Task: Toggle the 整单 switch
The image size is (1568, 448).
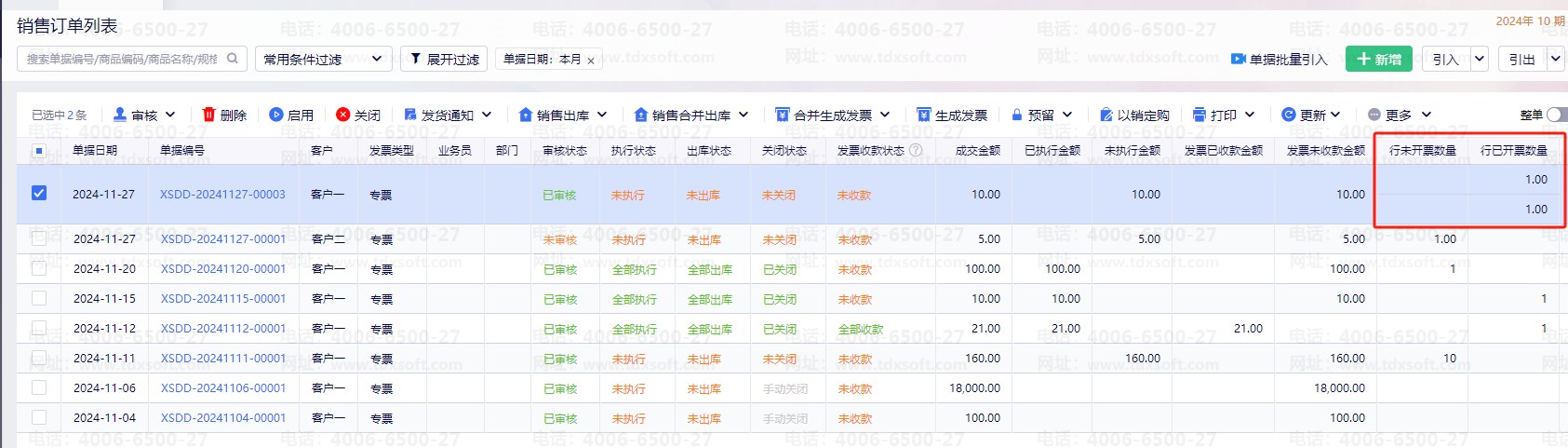Action: click(x=1556, y=115)
